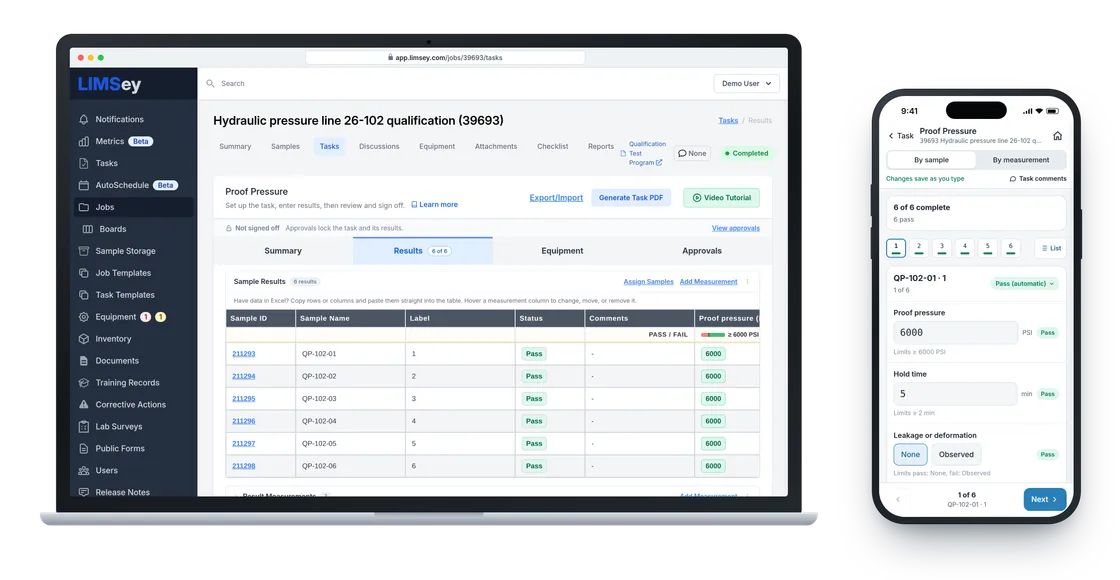Open Pass (automatic) status dropdown
Screen dimensions: 1120x580
(x=1024, y=284)
